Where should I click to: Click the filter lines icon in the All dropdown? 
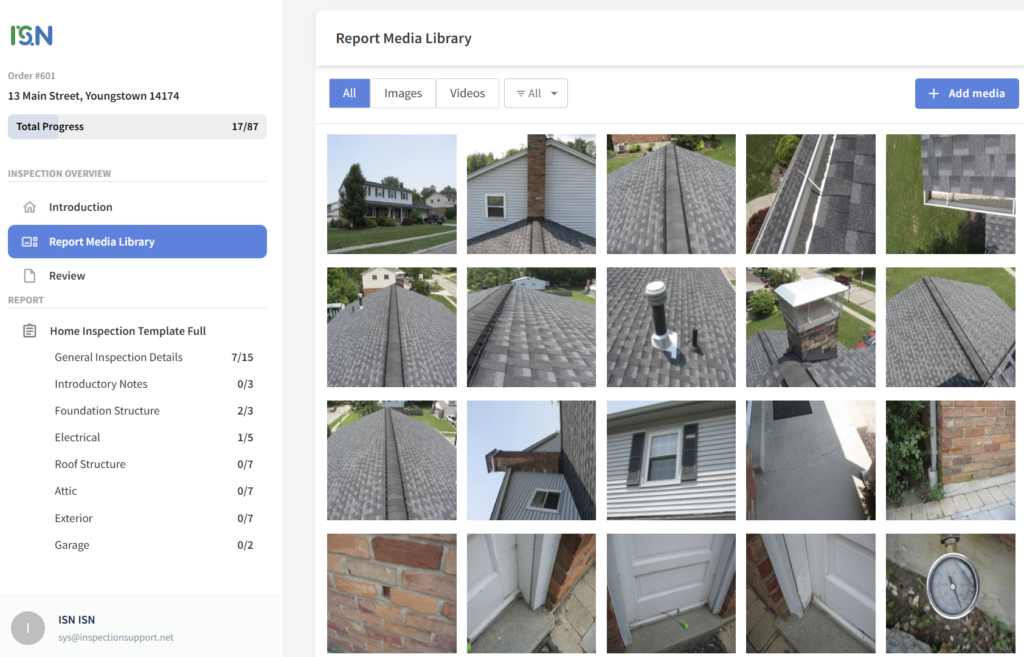tap(520, 93)
